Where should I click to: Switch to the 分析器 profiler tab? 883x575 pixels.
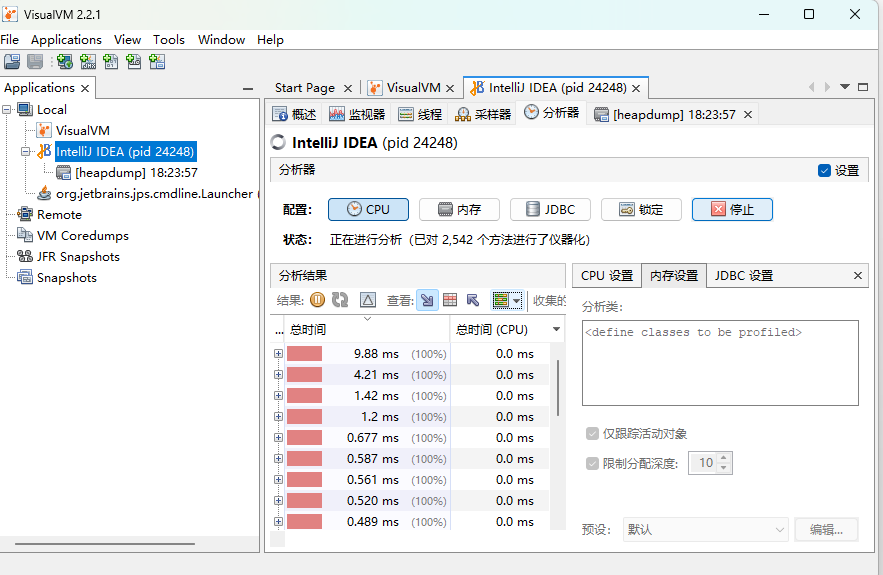tap(551, 113)
